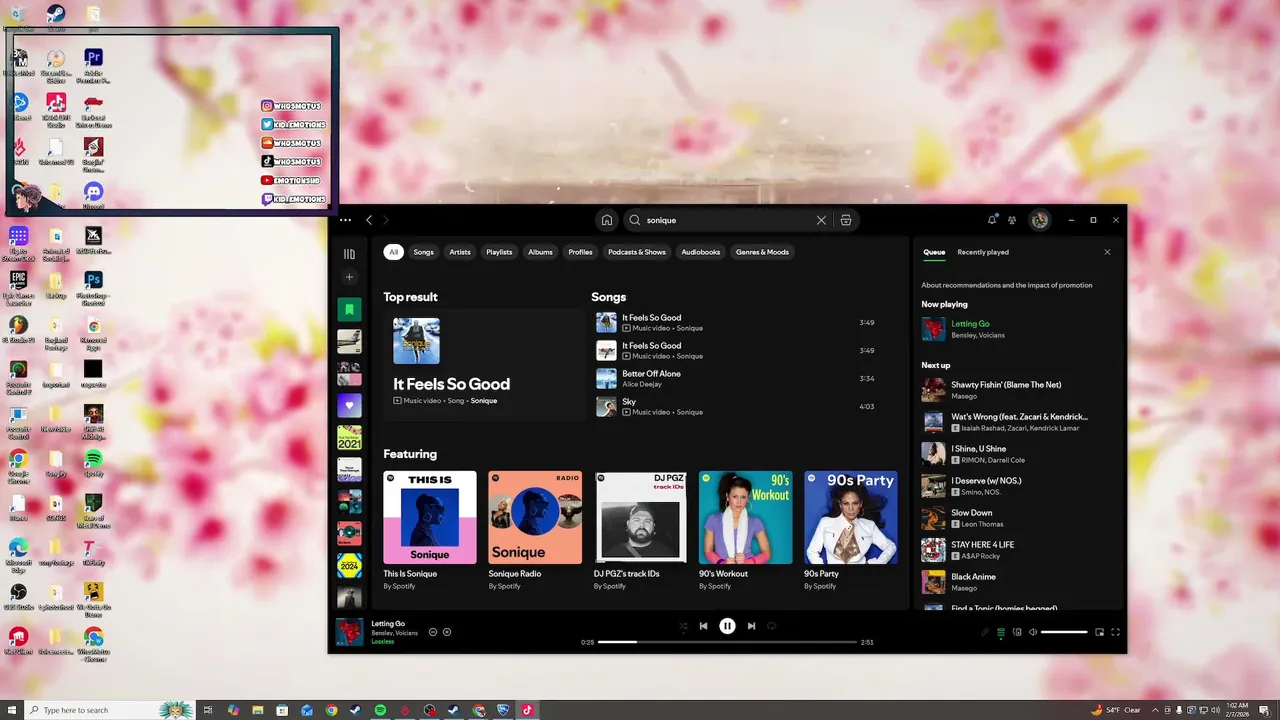Viewport: 1280px width, 720px height.
Task: Open the 90s Party playlist card
Action: 851,531
